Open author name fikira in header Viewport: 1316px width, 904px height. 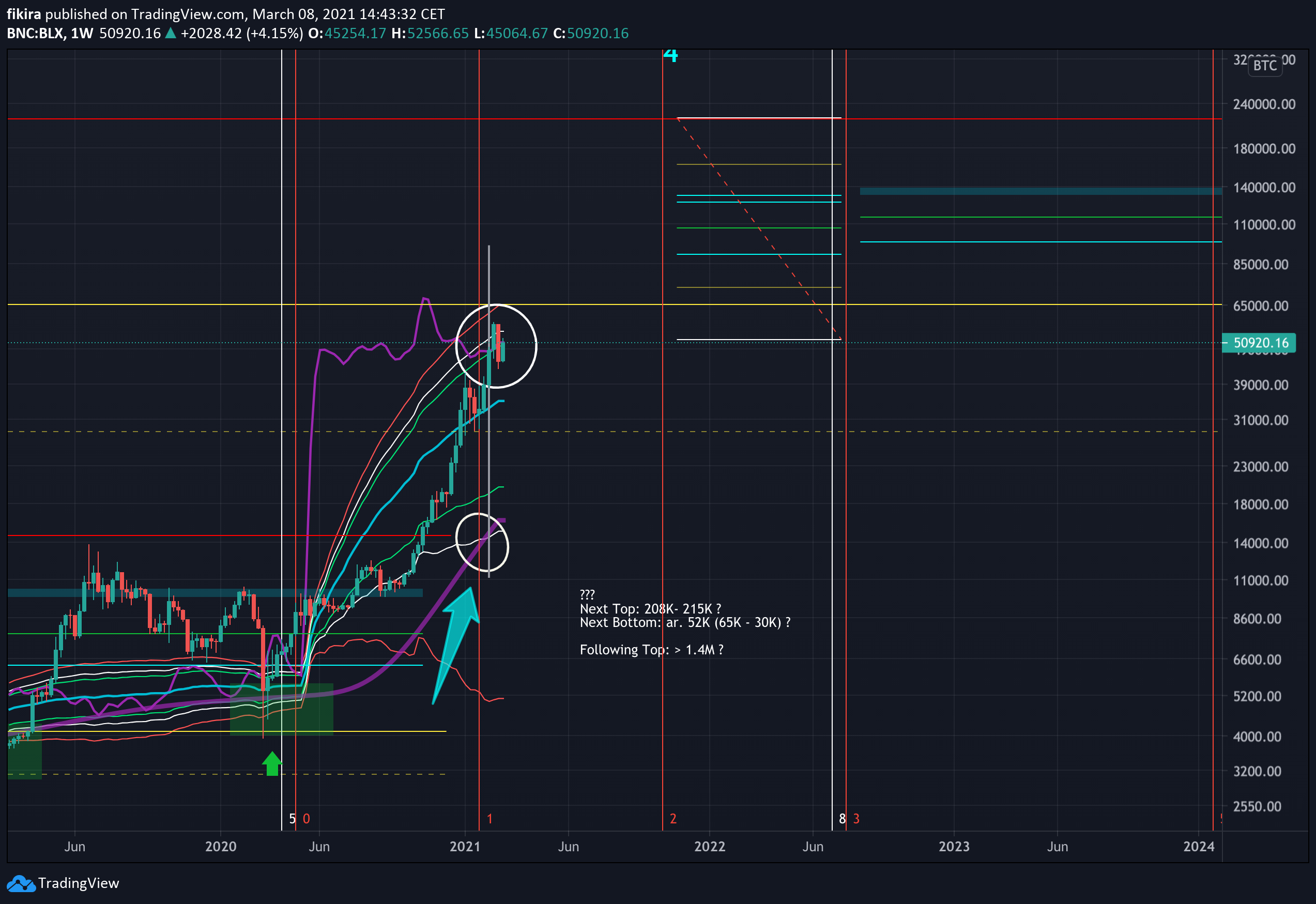click(x=24, y=14)
